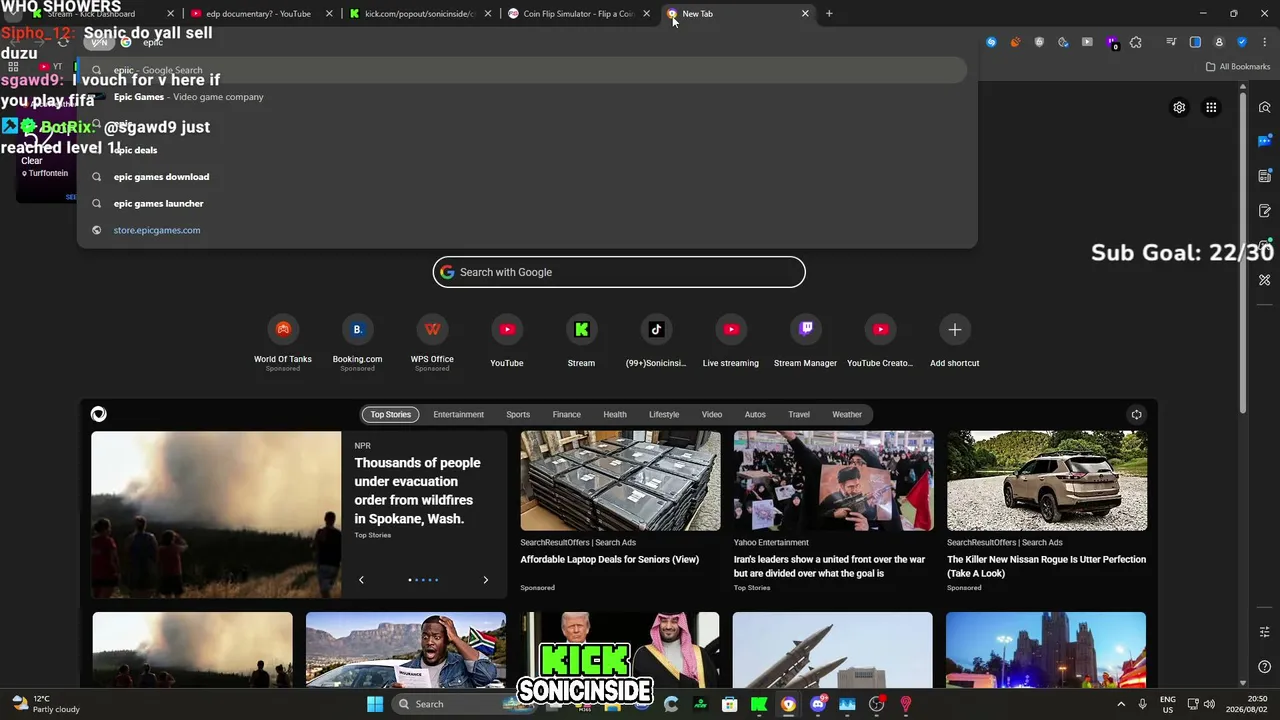The width and height of the screenshot is (1280, 720).
Task: Open Microsoft Store from the taskbar
Action: tap(730, 704)
